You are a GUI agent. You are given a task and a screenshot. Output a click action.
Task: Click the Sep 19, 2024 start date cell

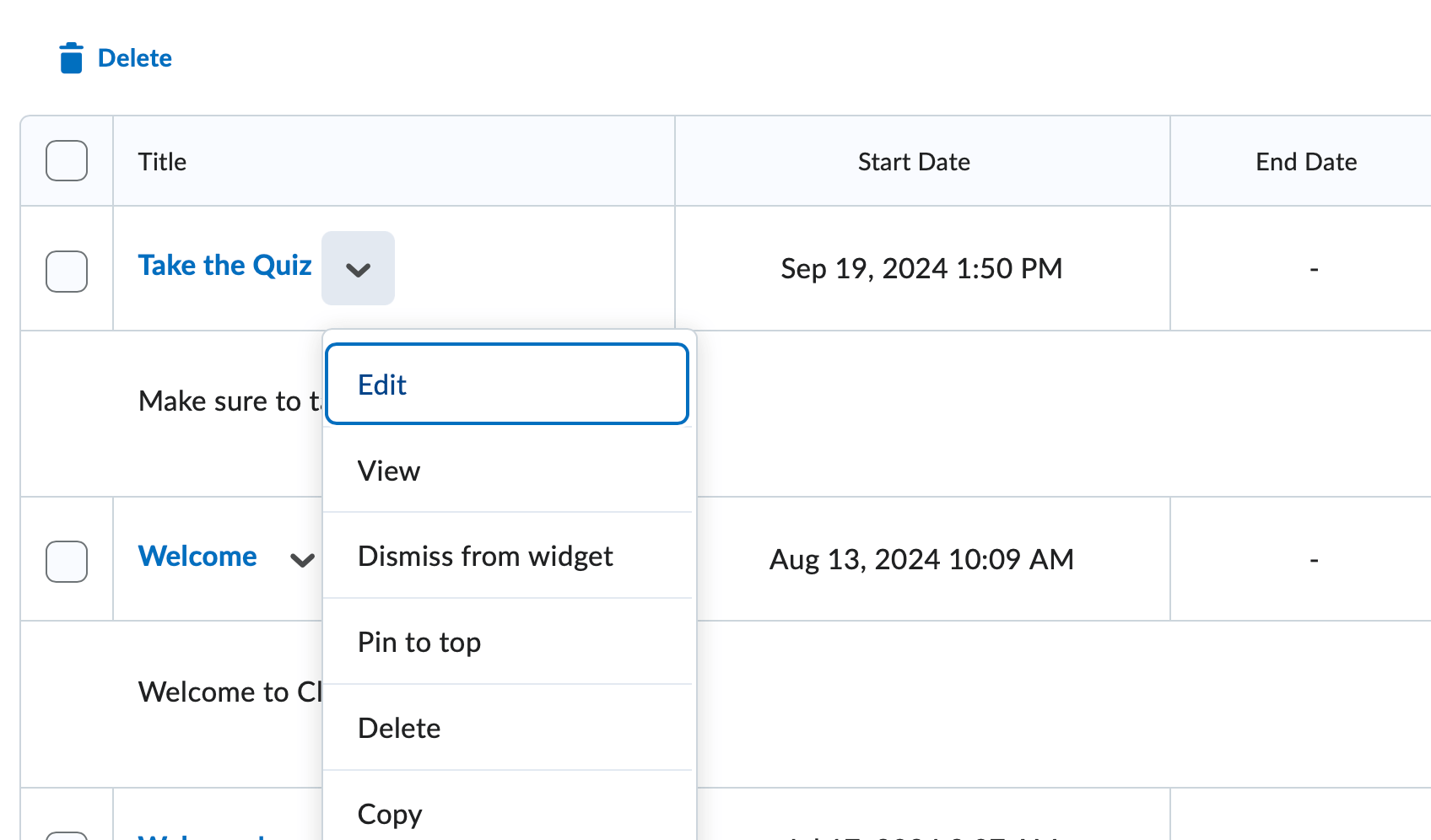[x=921, y=269]
